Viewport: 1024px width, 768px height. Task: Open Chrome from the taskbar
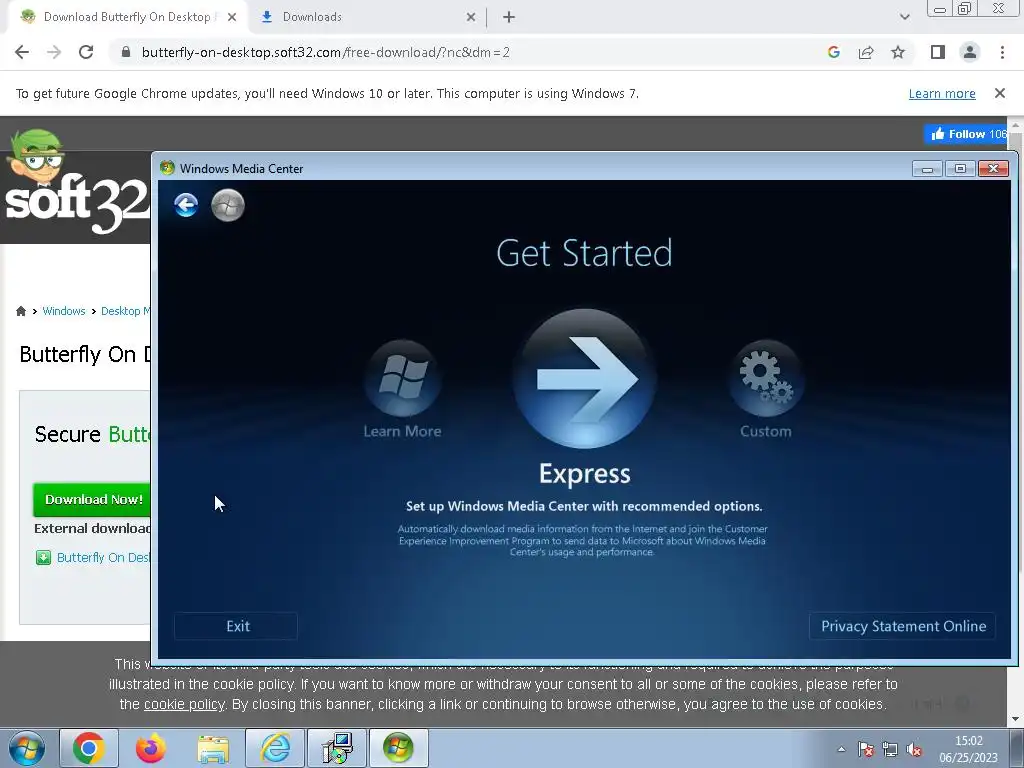89,748
